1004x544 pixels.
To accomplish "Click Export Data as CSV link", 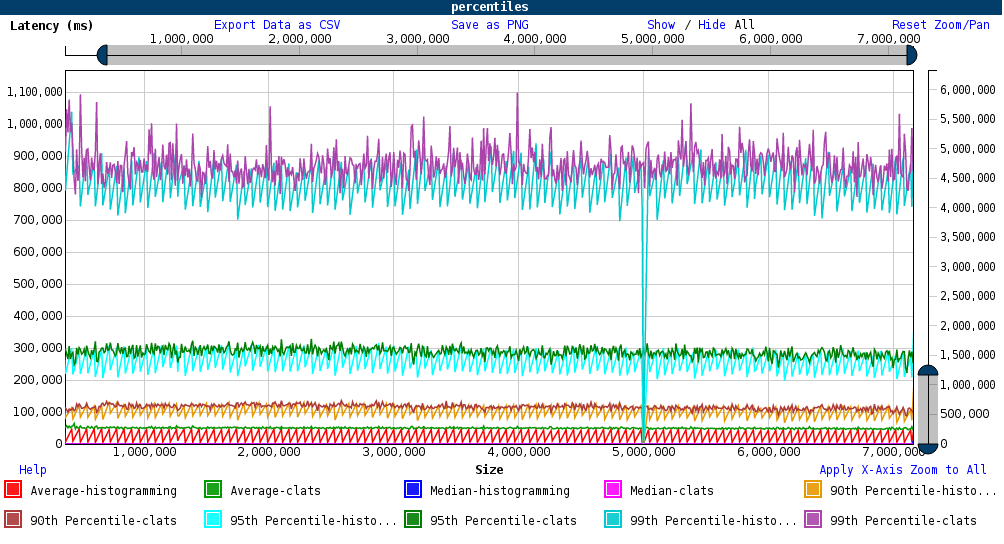I will point(277,25).
